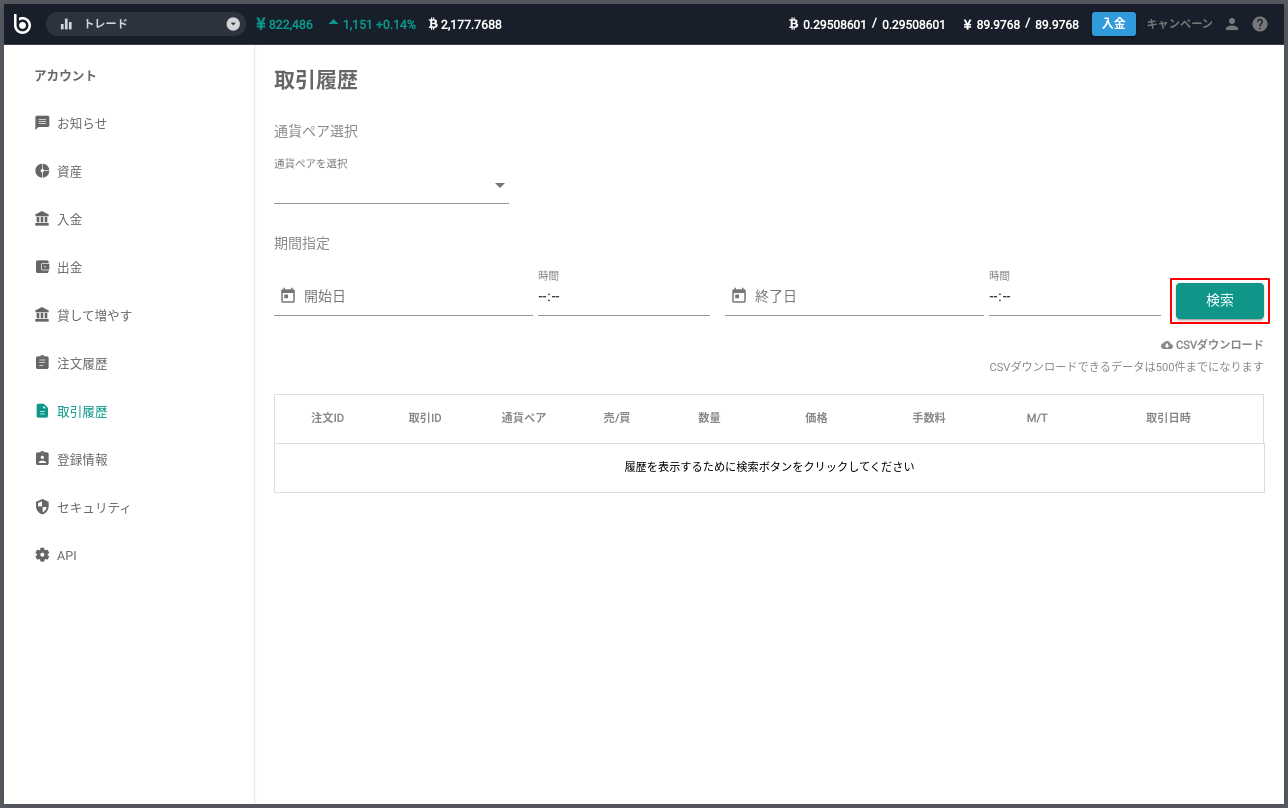Go to 注文履歴 page

click(82, 364)
